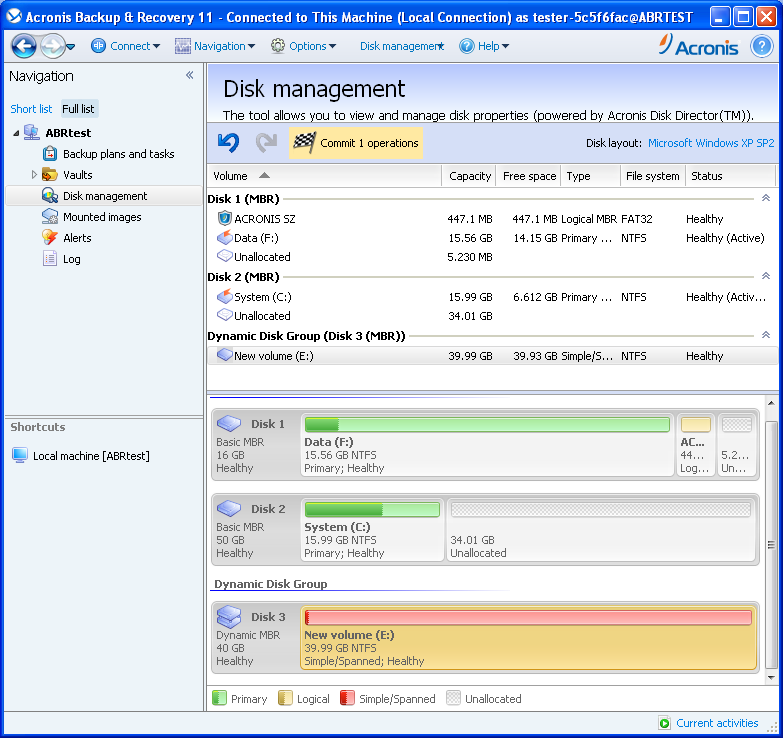Select the New volume (E:) red bar
Image resolution: width=783 pixels, height=738 pixels.
[528, 618]
